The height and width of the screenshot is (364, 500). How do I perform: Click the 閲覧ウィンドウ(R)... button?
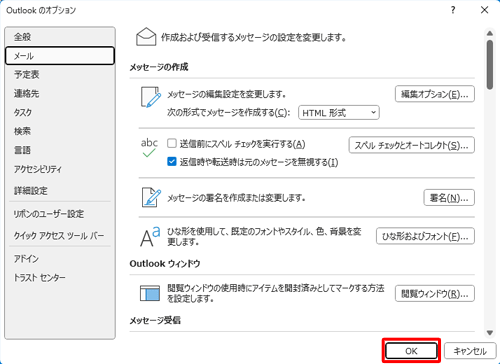435,293
